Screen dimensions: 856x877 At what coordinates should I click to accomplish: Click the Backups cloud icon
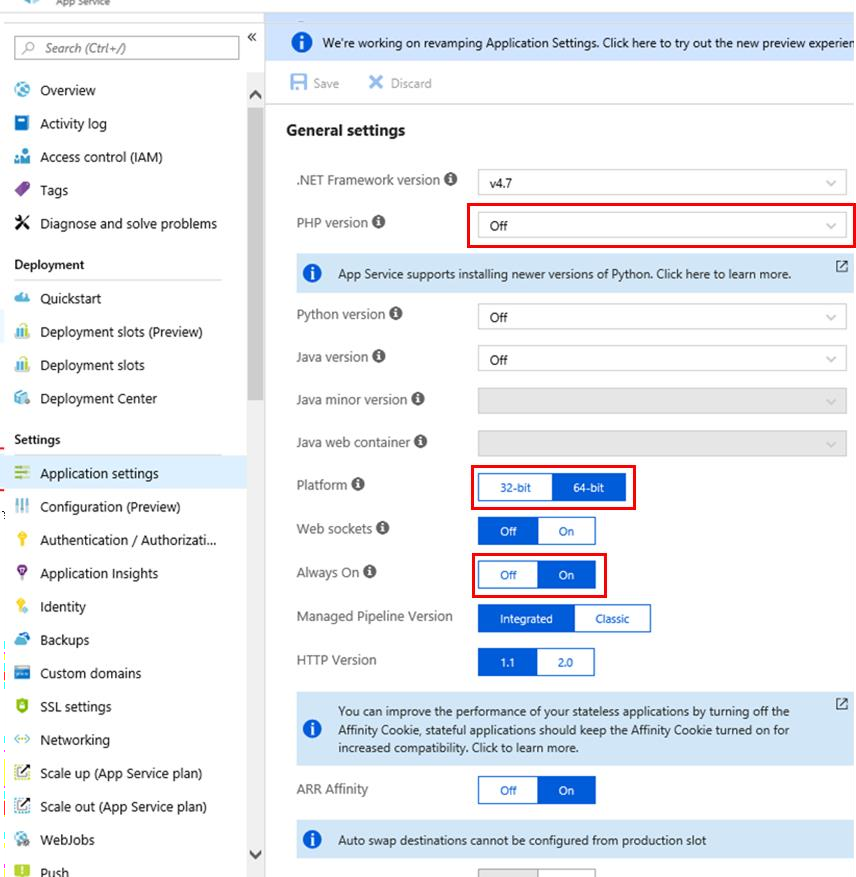click(x=22, y=639)
